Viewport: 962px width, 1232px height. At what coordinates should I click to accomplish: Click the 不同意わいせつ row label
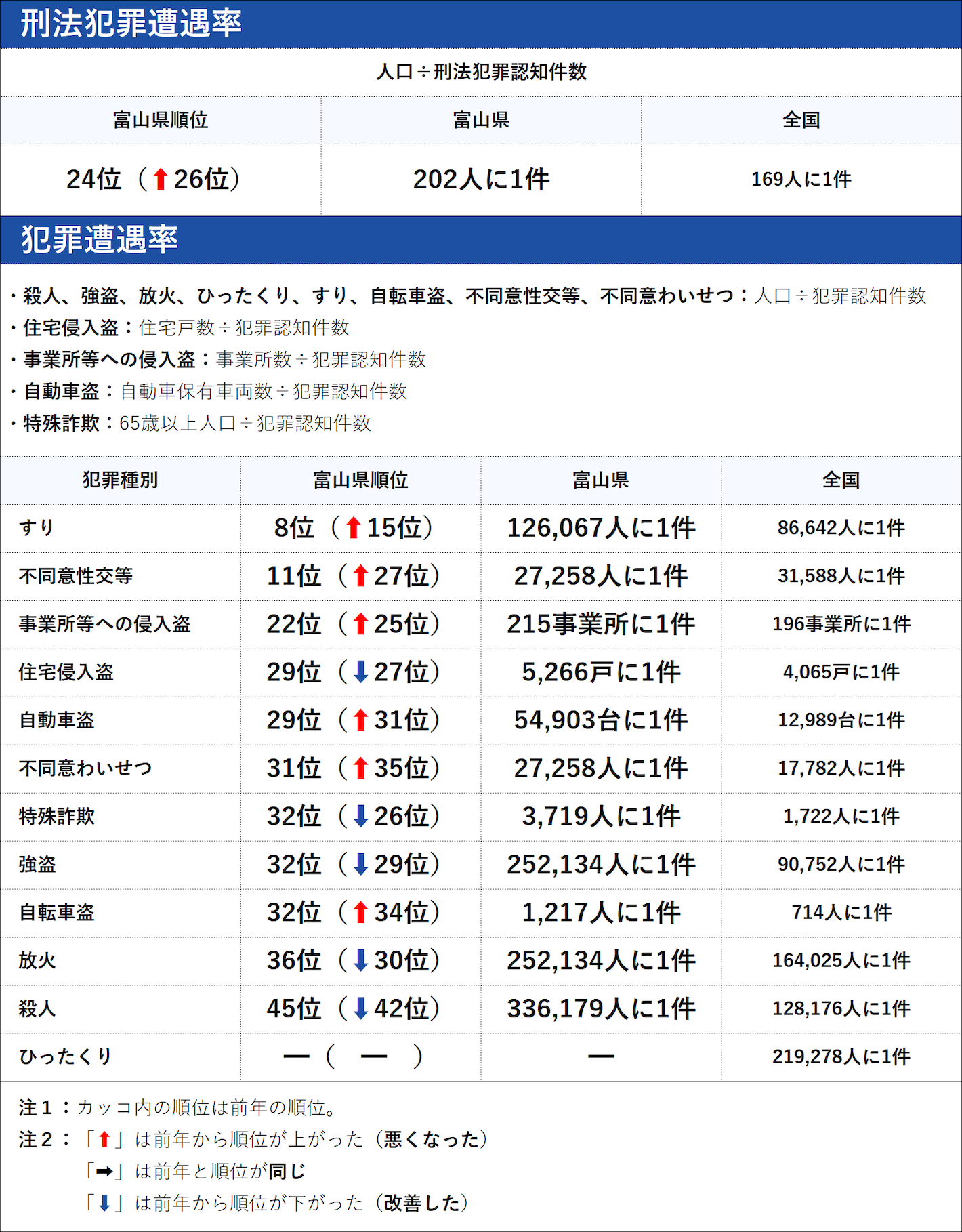coord(85,768)
